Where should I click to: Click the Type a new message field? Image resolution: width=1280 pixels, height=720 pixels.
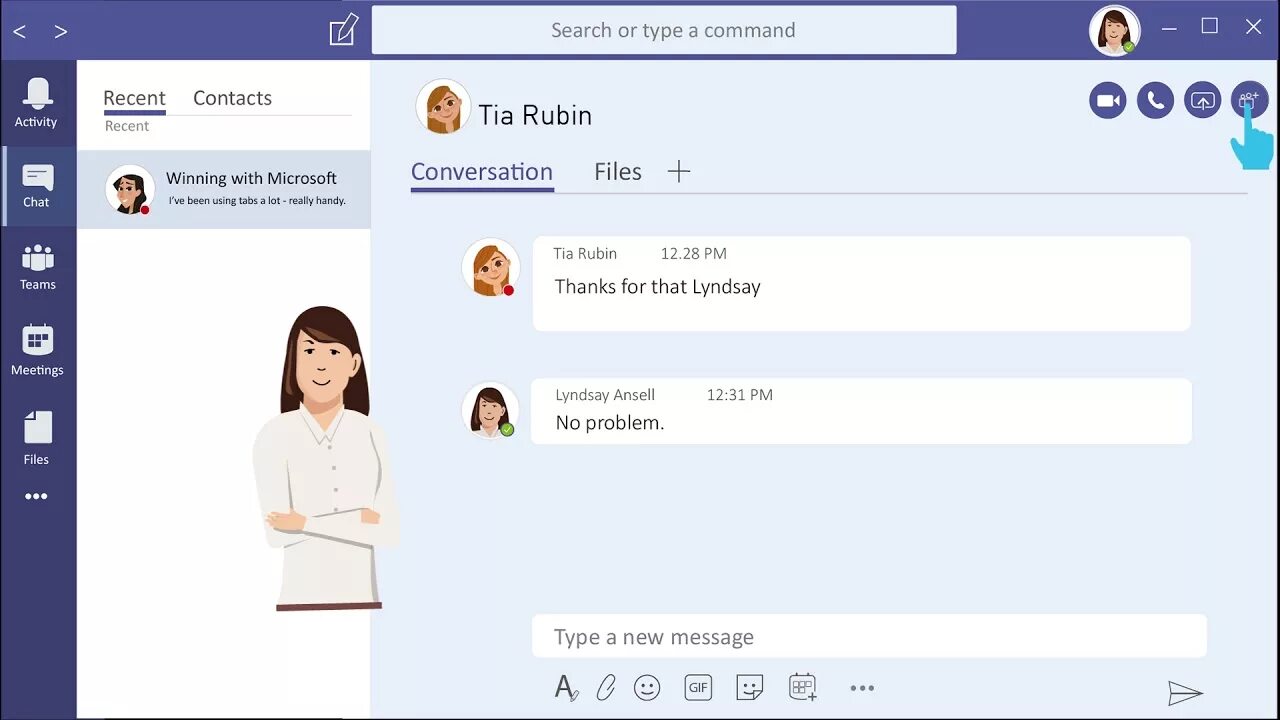point(869,637)
